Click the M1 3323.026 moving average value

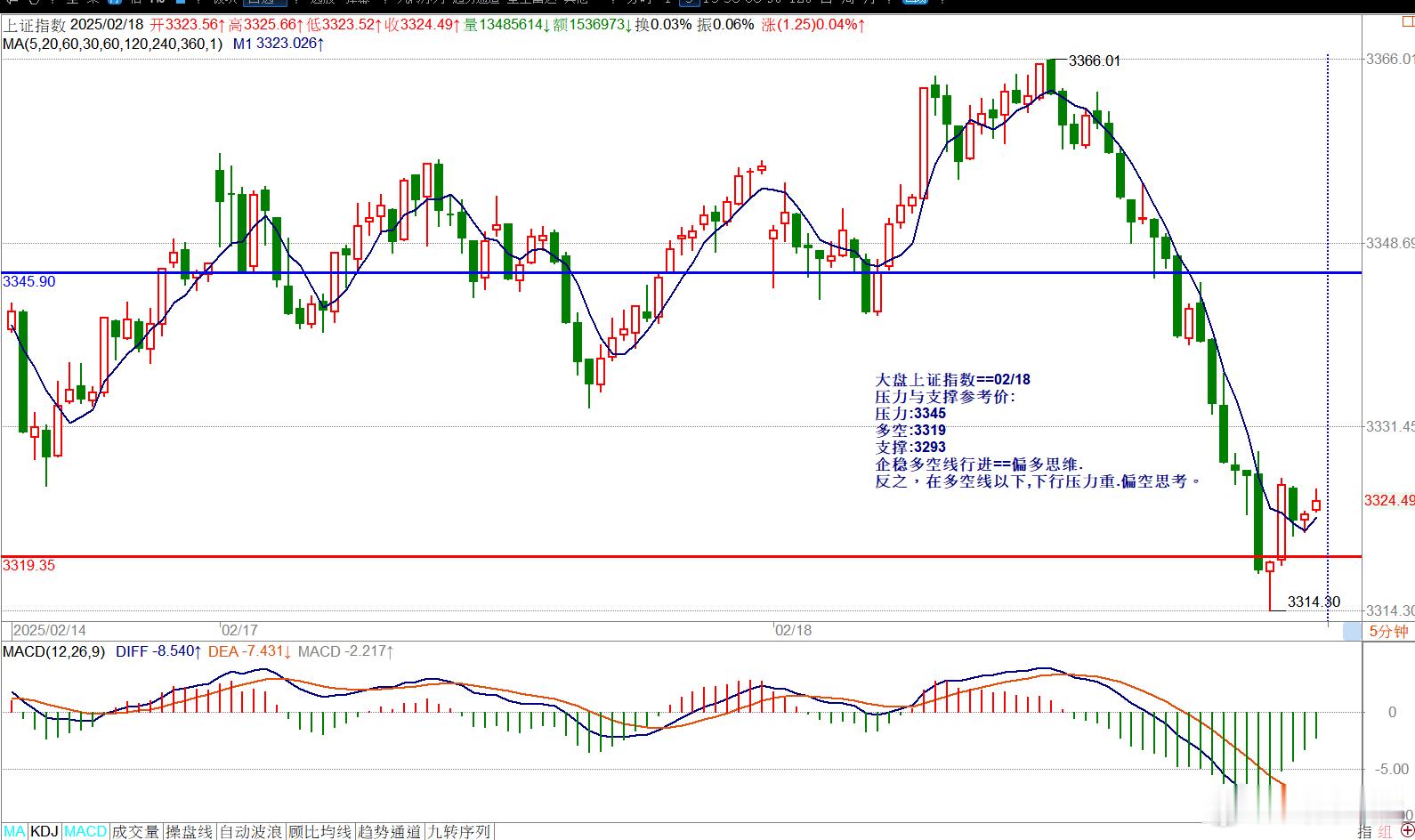click(279, 43)
